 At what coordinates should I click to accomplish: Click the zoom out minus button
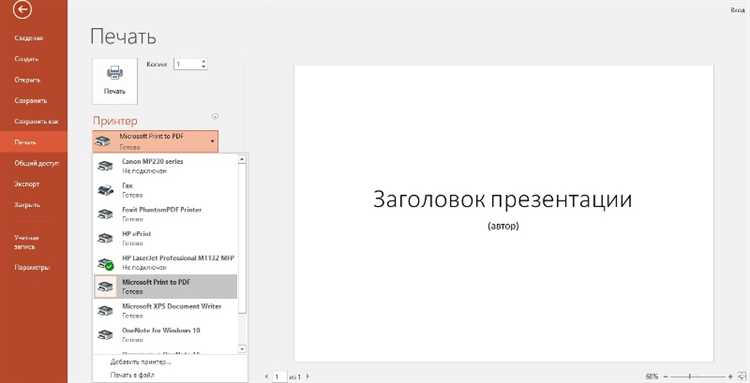point(665,377)
